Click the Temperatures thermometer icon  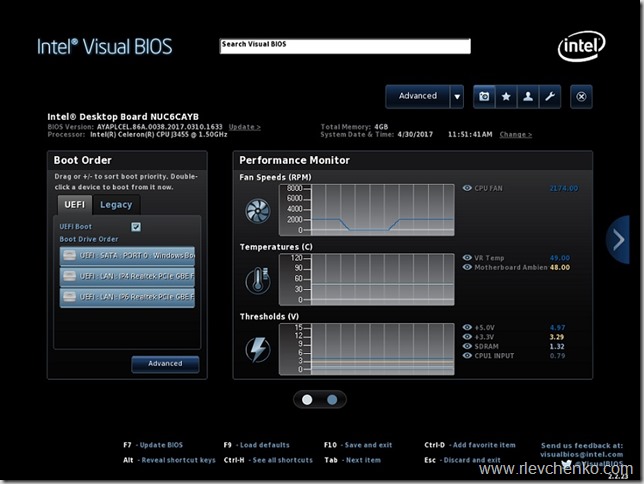[258, 280]
